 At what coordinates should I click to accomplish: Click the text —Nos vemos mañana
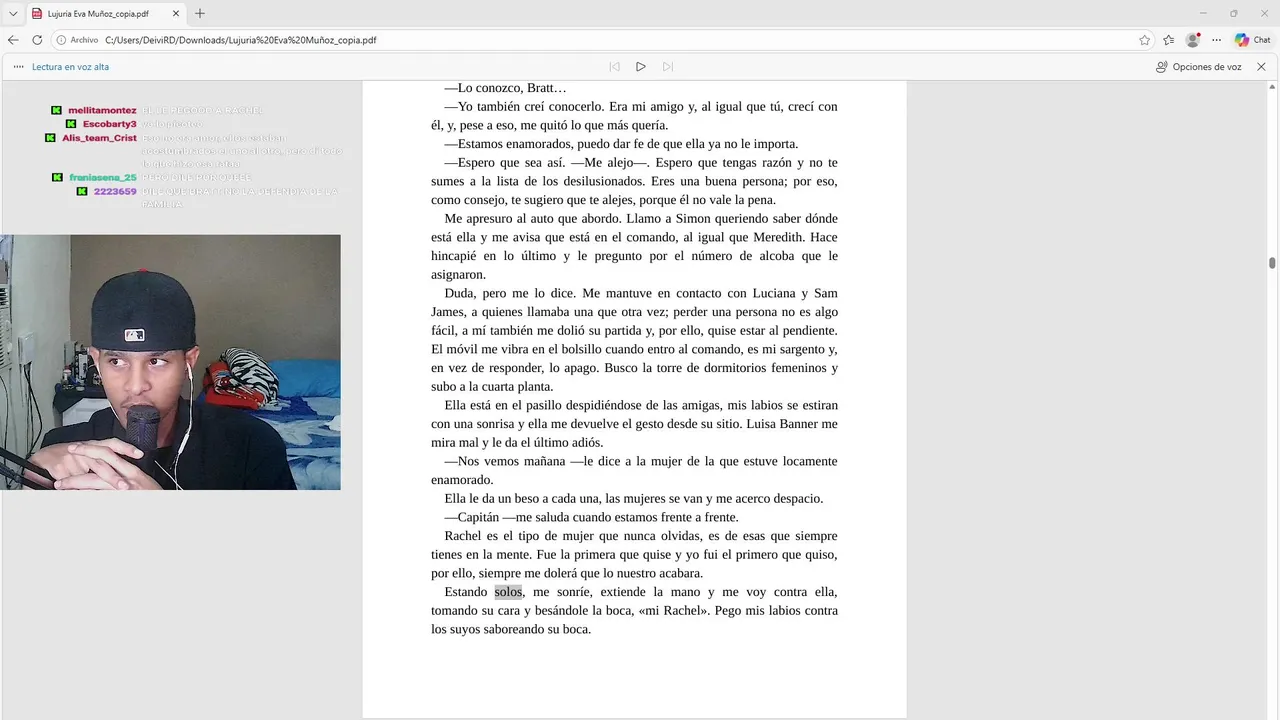pos(505,461)
